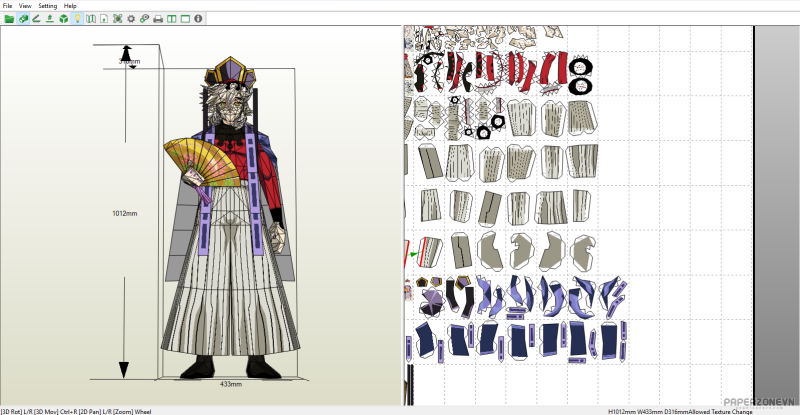
Task: Open the Setting menu
Action: pos(48,5)
